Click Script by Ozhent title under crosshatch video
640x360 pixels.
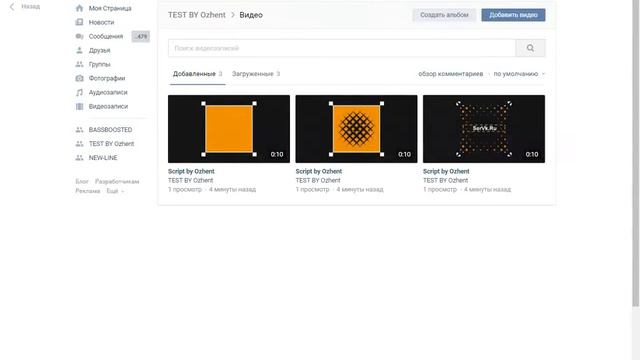(319, 171)
